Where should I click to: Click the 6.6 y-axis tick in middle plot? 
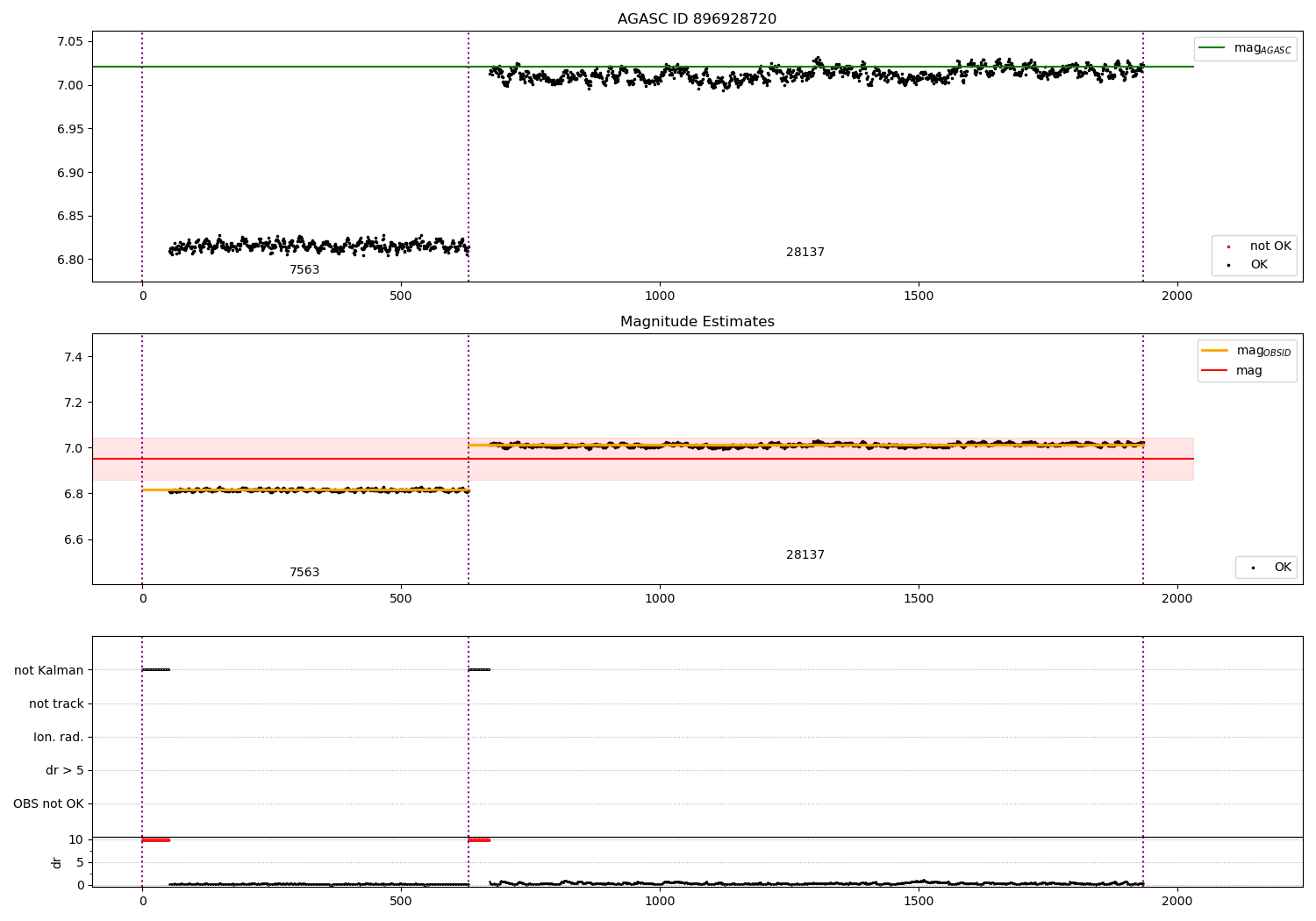tap(74, 539)
